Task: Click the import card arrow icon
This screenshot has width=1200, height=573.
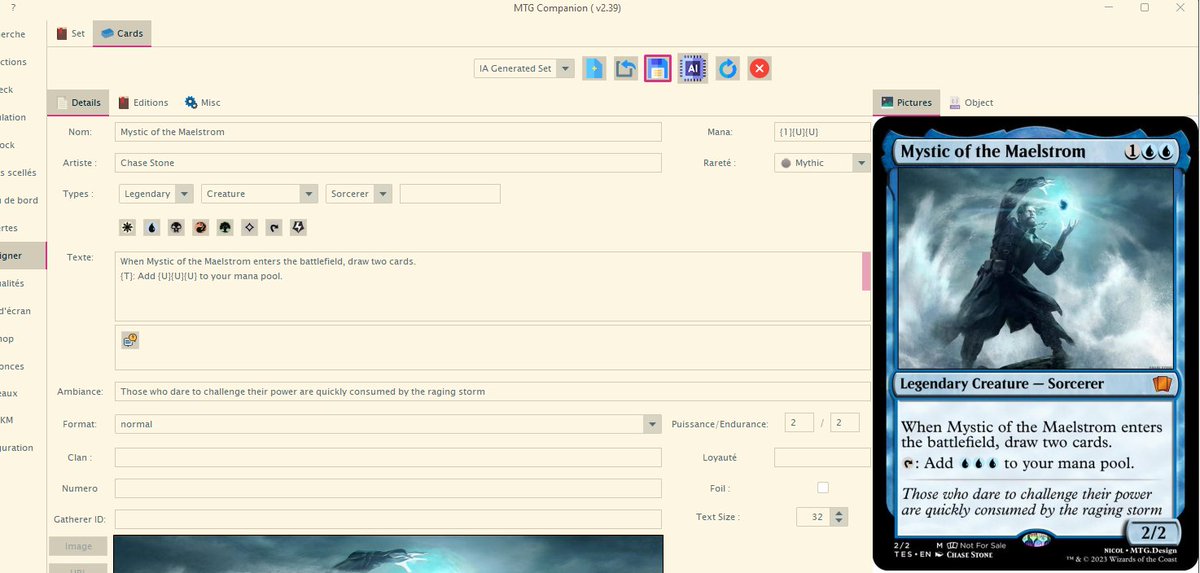Action: (626, 68)
